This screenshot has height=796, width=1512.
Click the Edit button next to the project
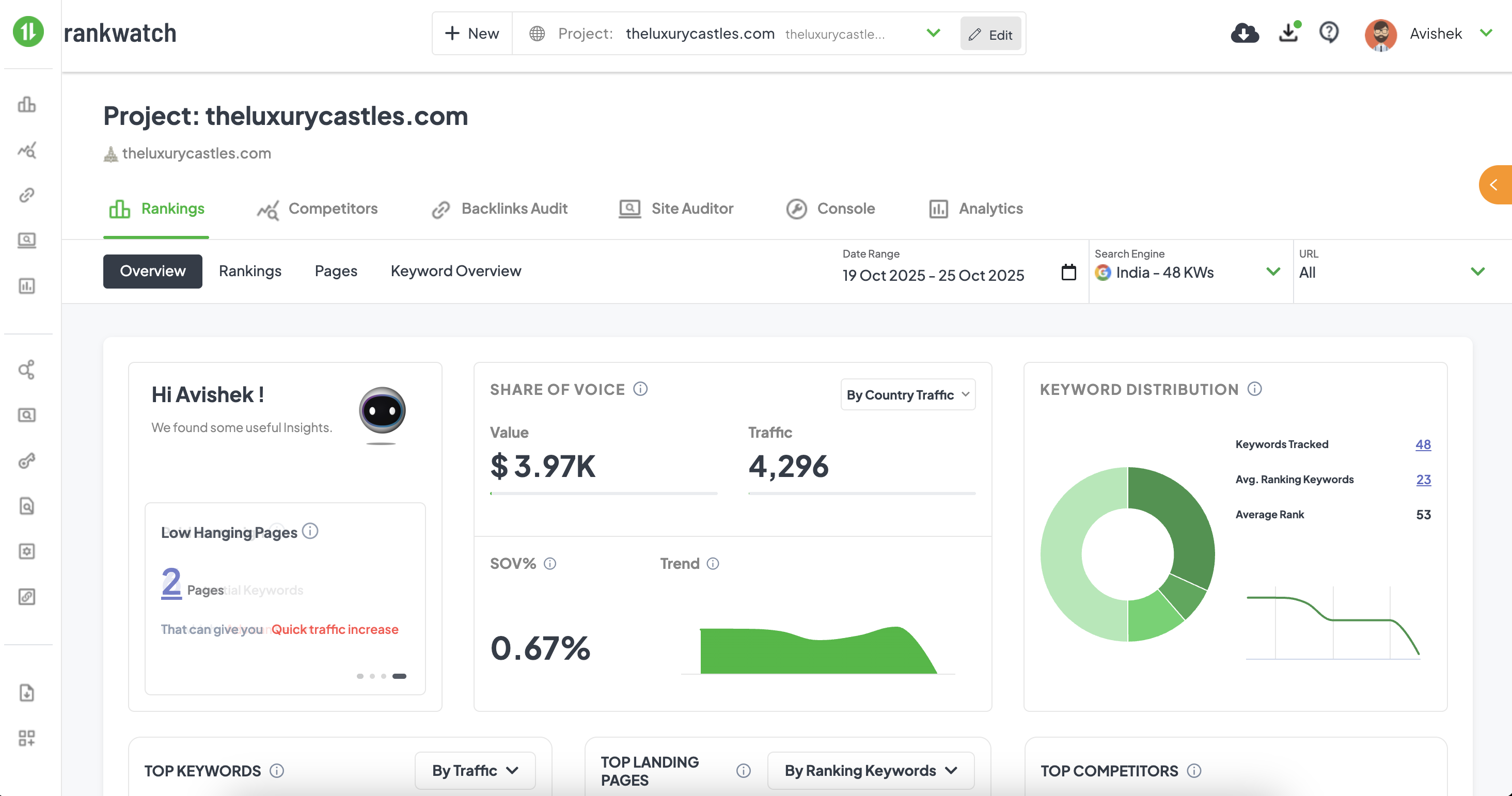point(990,34)
